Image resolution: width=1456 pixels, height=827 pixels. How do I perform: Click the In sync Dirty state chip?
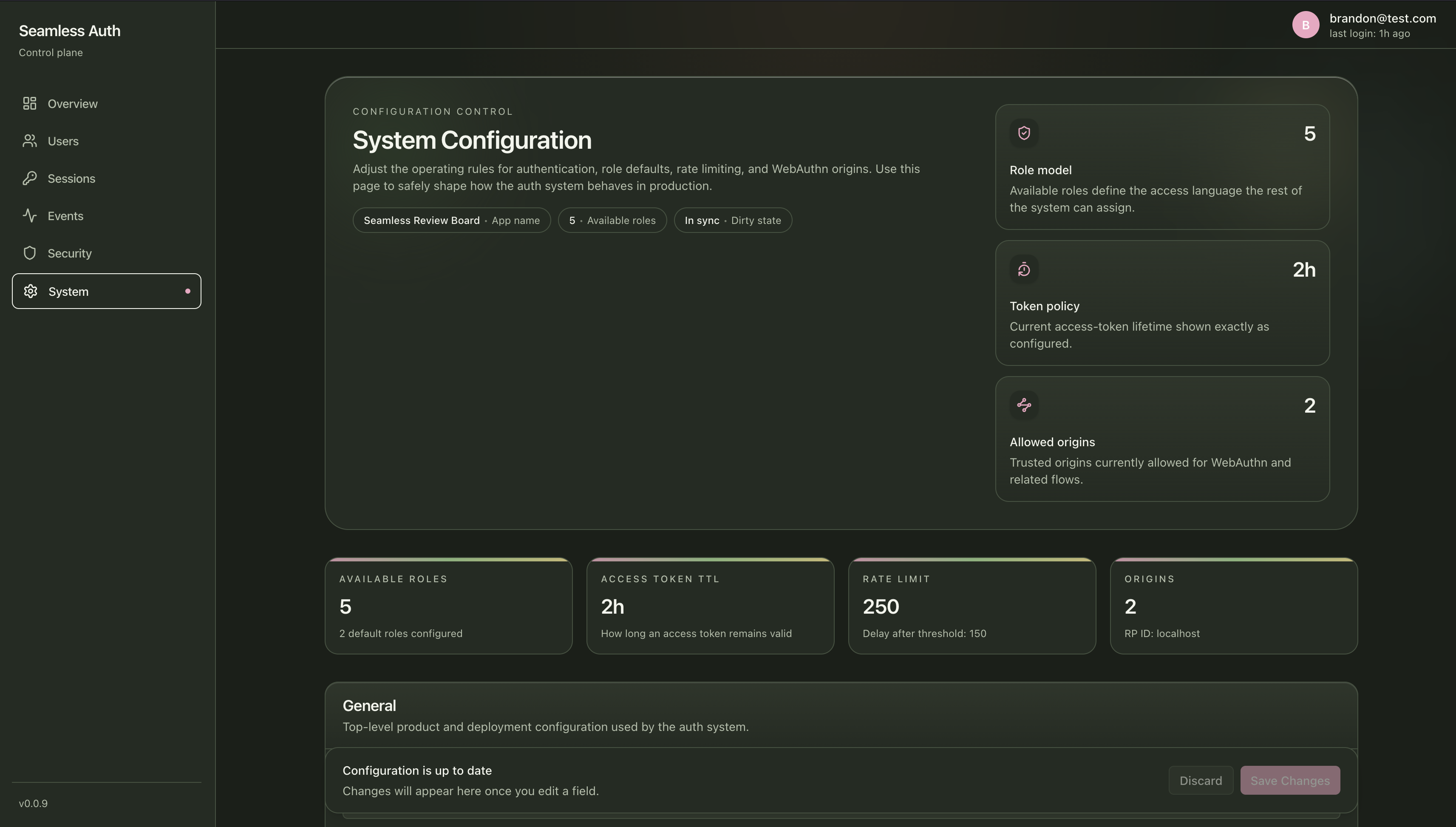pos(733,221)
